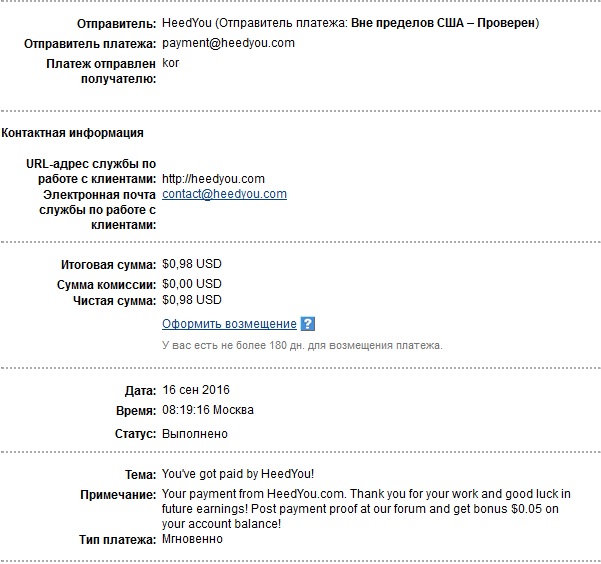This screenshot has width=601, height=564.
Task: Click the recipient name kor
Action: 170,63
